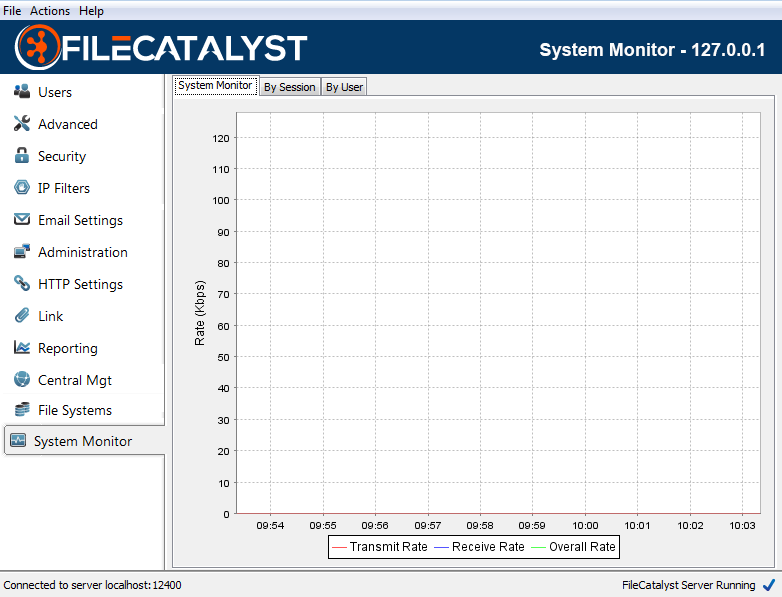Click the FILECATALYST wordmark in the header
Viewport: 782px width, 597px height.
coord(184,48)
